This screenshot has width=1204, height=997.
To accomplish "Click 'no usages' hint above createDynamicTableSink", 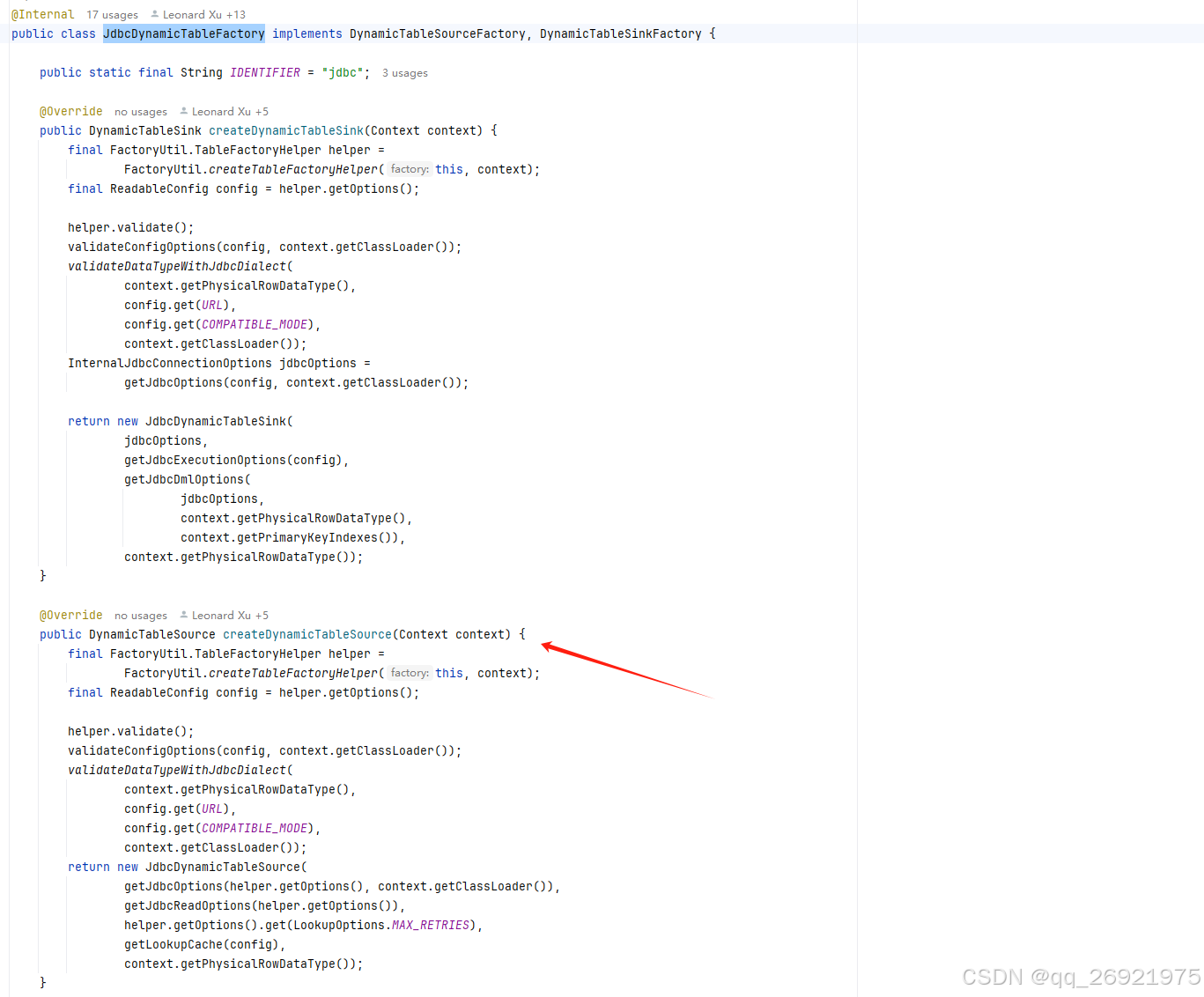I will pyautogui.click(x=141, y=112).
